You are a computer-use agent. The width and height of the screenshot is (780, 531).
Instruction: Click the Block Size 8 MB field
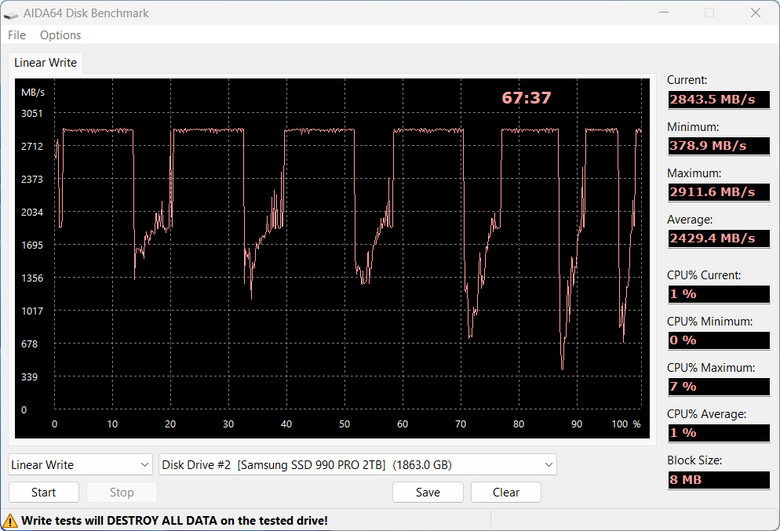tap(719, 480)
